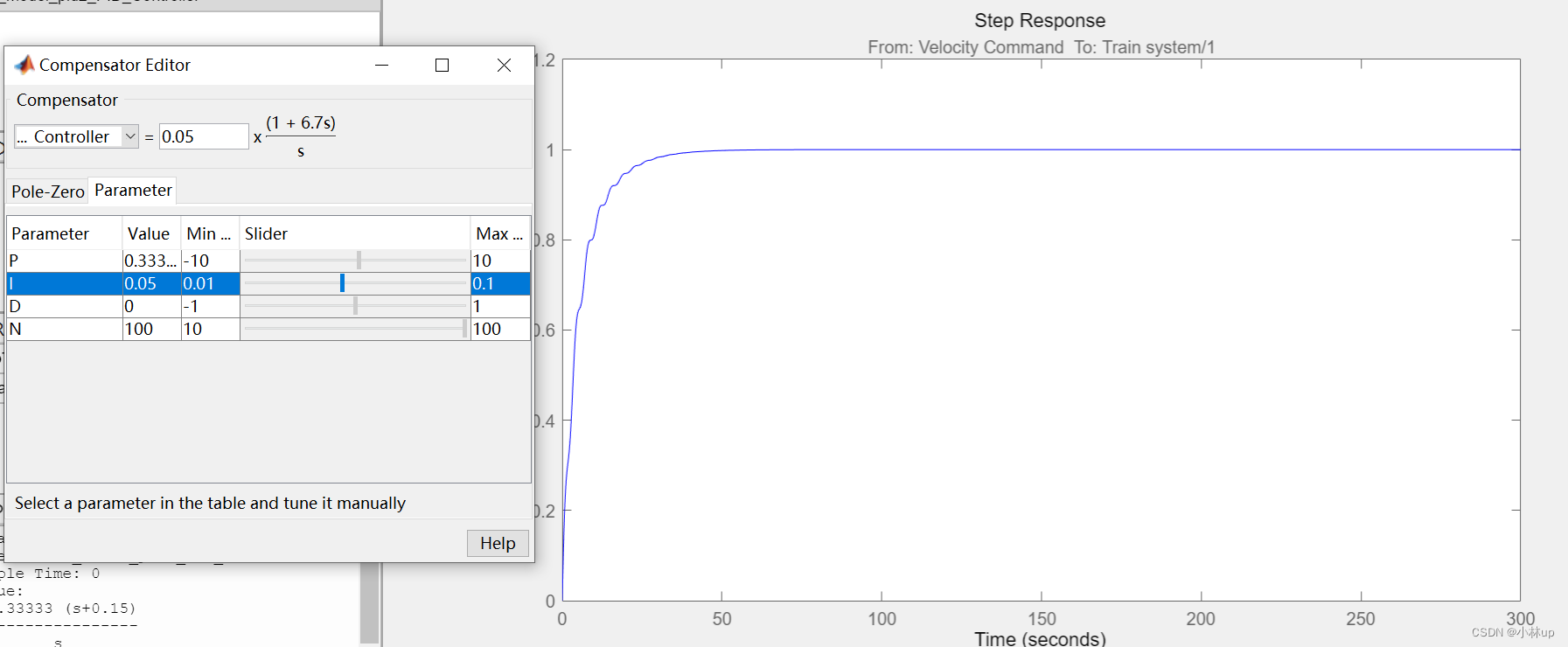Click the Parameter column header

64,233
